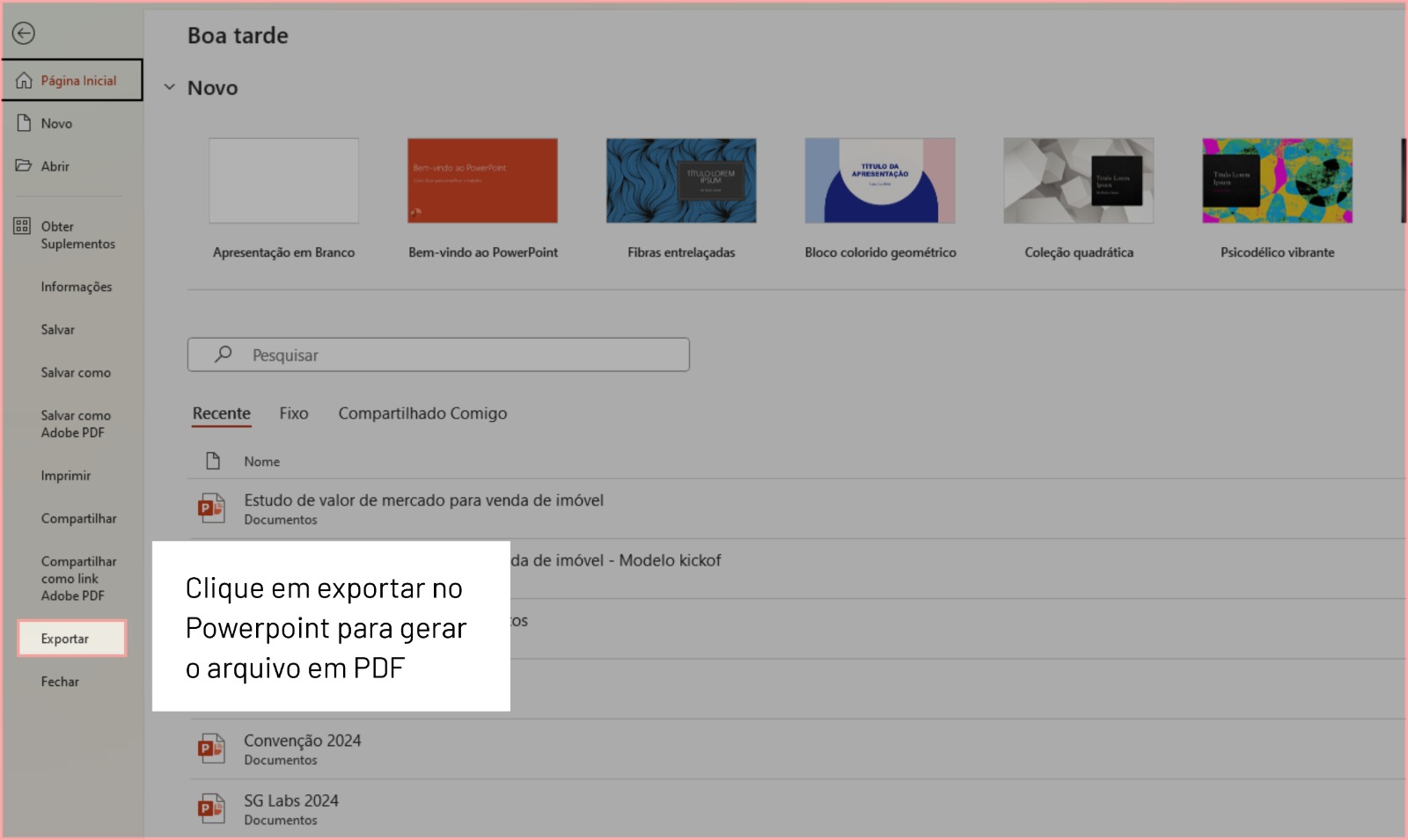Click the Obter Suplementos grid icon
Screen dimensions: 1408x840
click(22, 226)
